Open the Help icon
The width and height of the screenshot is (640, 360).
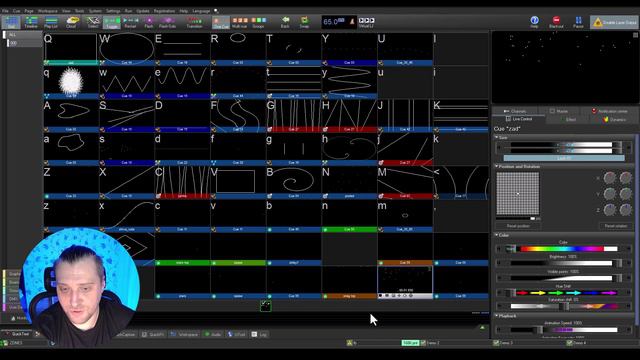point(534,22)
